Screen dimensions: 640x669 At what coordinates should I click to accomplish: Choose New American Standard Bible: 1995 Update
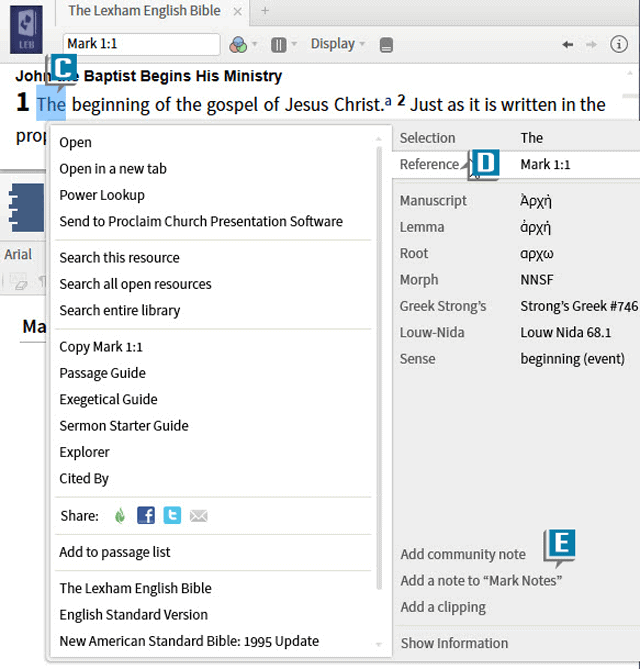coord(189,641)
